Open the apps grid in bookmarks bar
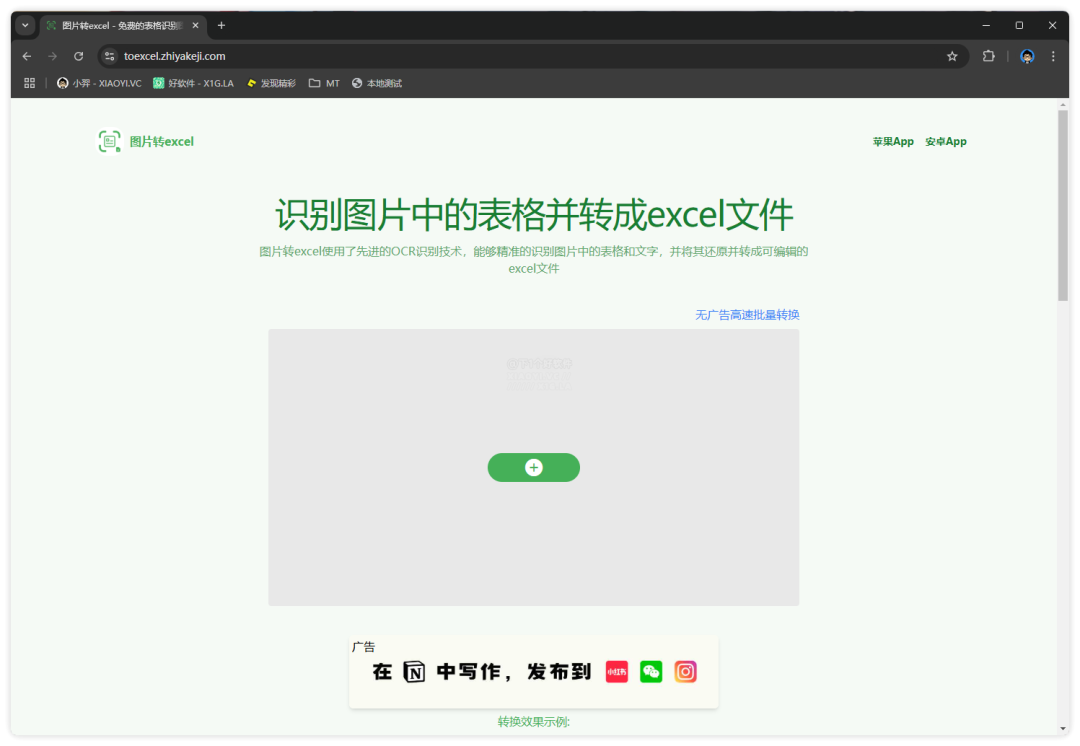Viewport: 1080px width, 746px height. pos(30,83)
